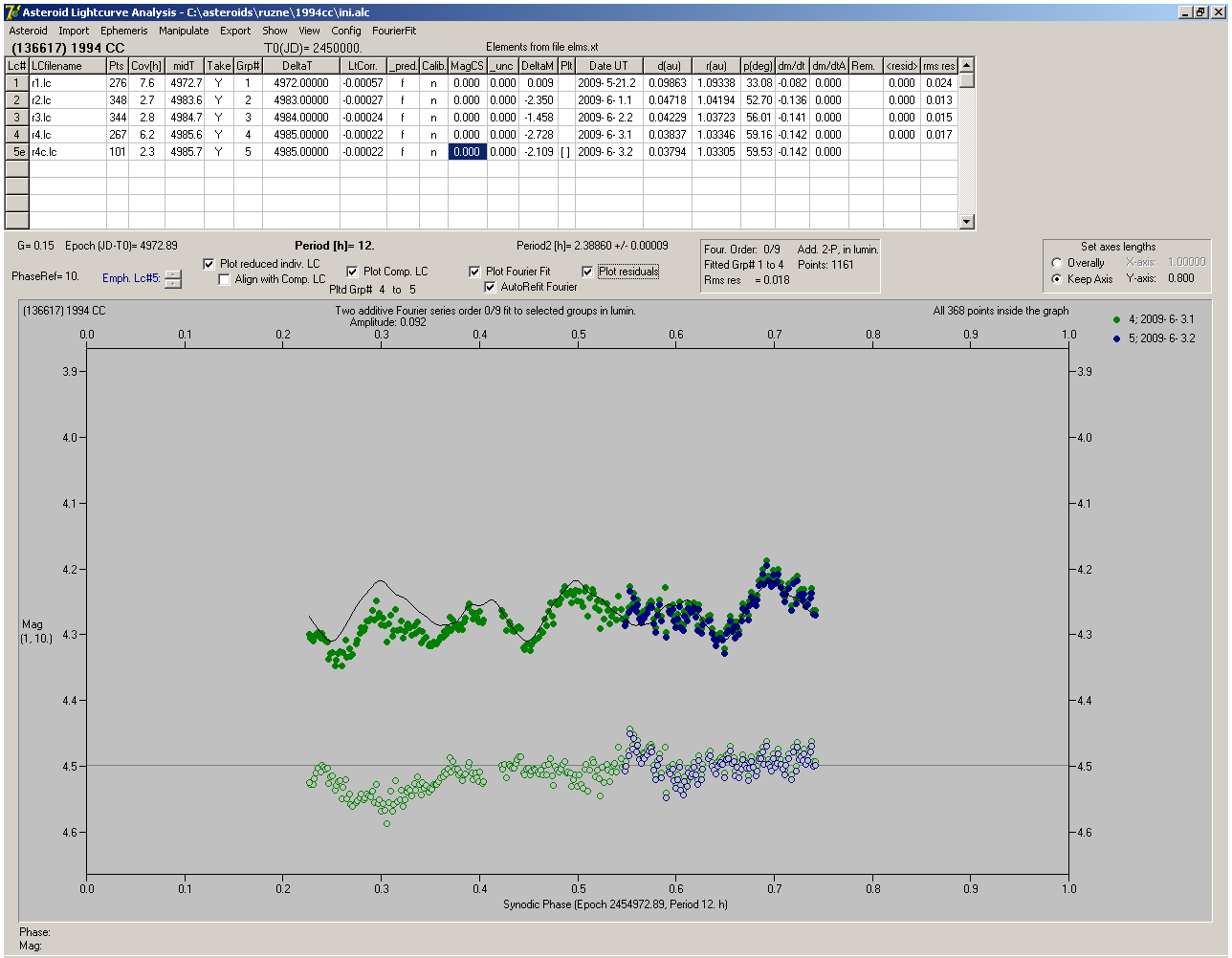
Task: Click the r2.lc filename cell
Action: coord(67,100)
